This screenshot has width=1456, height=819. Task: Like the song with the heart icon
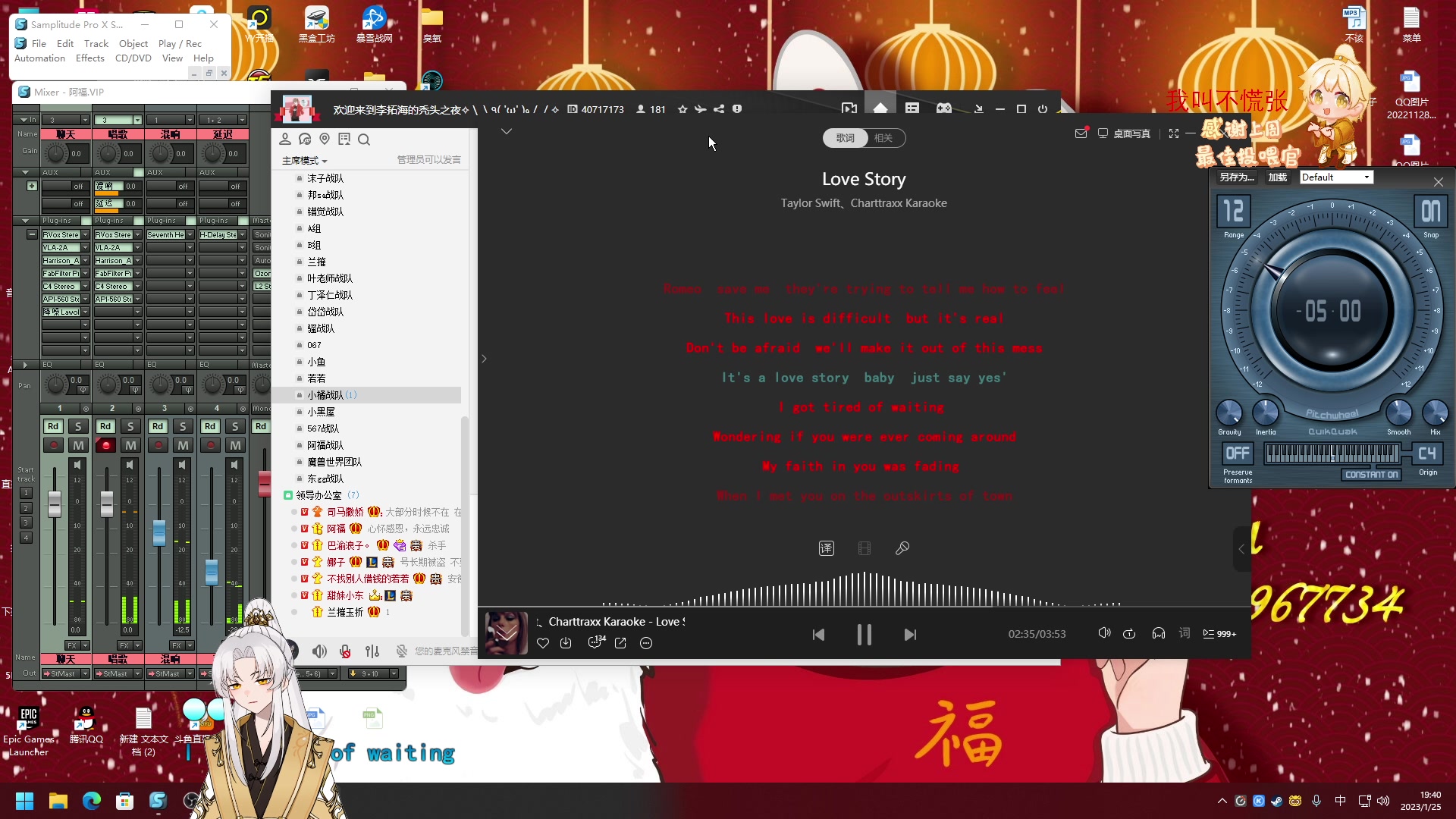coord(543,643)
